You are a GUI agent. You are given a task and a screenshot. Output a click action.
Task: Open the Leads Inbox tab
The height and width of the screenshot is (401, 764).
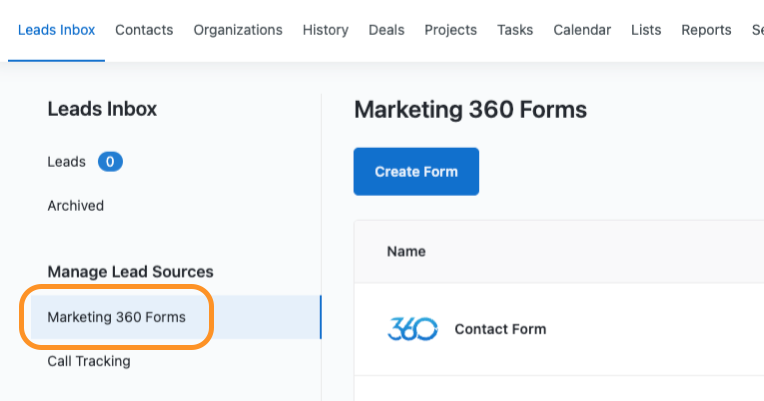57,30
